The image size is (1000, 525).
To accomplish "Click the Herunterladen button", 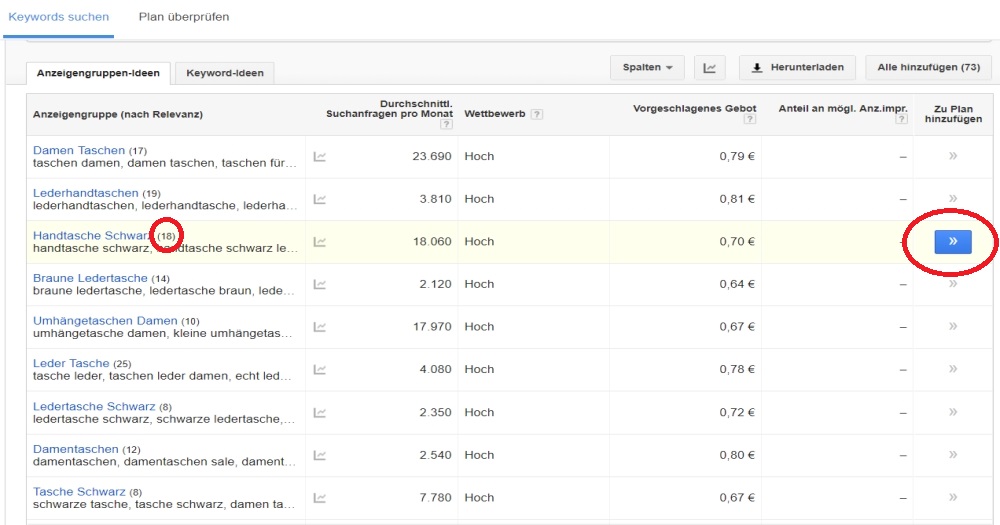I will click(x=798, y=68).
